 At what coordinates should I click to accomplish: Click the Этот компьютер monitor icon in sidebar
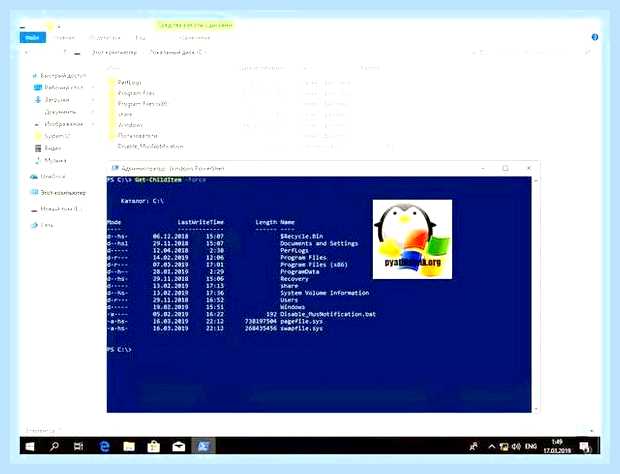point(34,193)
